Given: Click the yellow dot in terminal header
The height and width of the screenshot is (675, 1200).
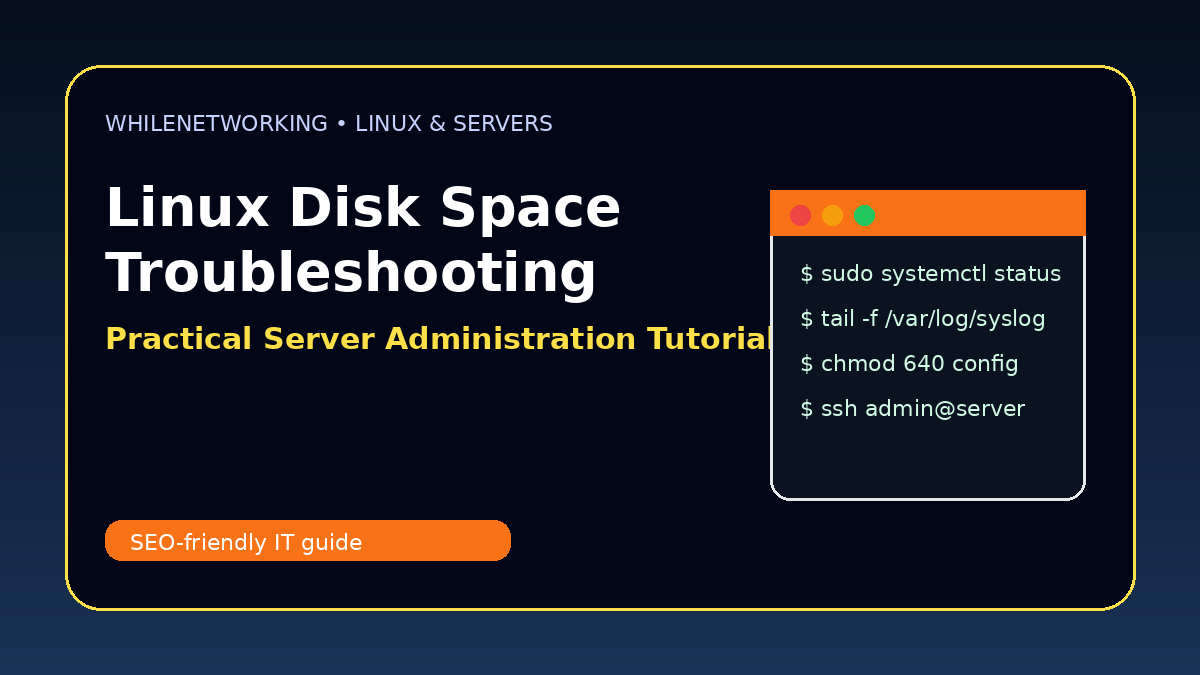Looking at the screenshot, I should point(832,215).
